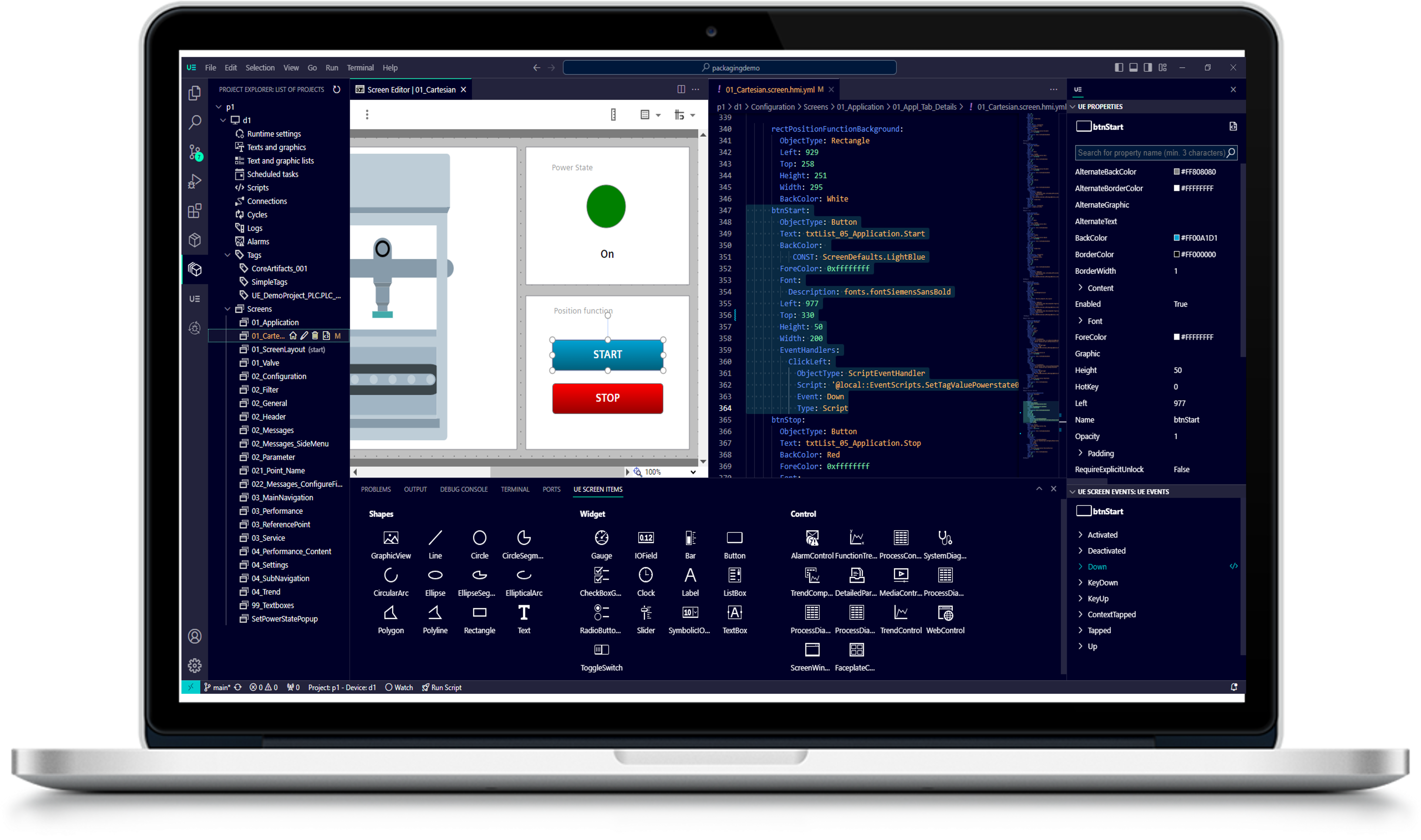Image resolution: width=1421 pixels, height=840 pixels.
Task: Select the TrendControl control
Action: tap(901, 620)
